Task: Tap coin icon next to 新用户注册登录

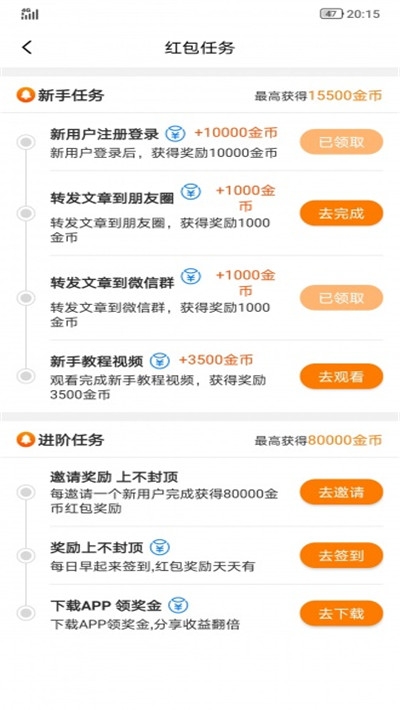Action: pyautogui.click(x=175, y=134)
